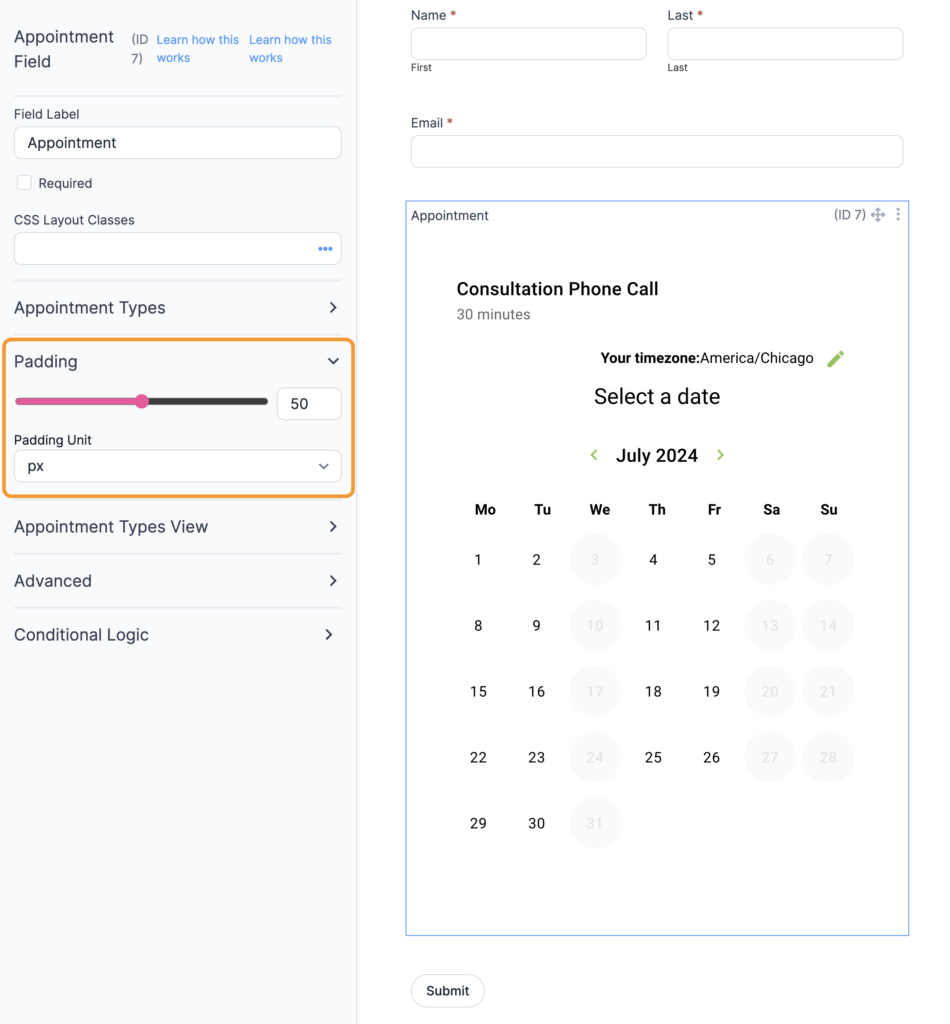Click the Select a date heading
This screenshot has width=950, height=1024.
point(657,396)
